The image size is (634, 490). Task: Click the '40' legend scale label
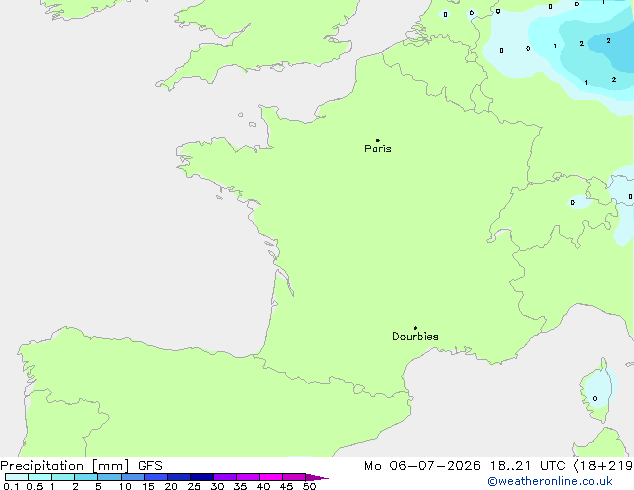tap(263, 486)
